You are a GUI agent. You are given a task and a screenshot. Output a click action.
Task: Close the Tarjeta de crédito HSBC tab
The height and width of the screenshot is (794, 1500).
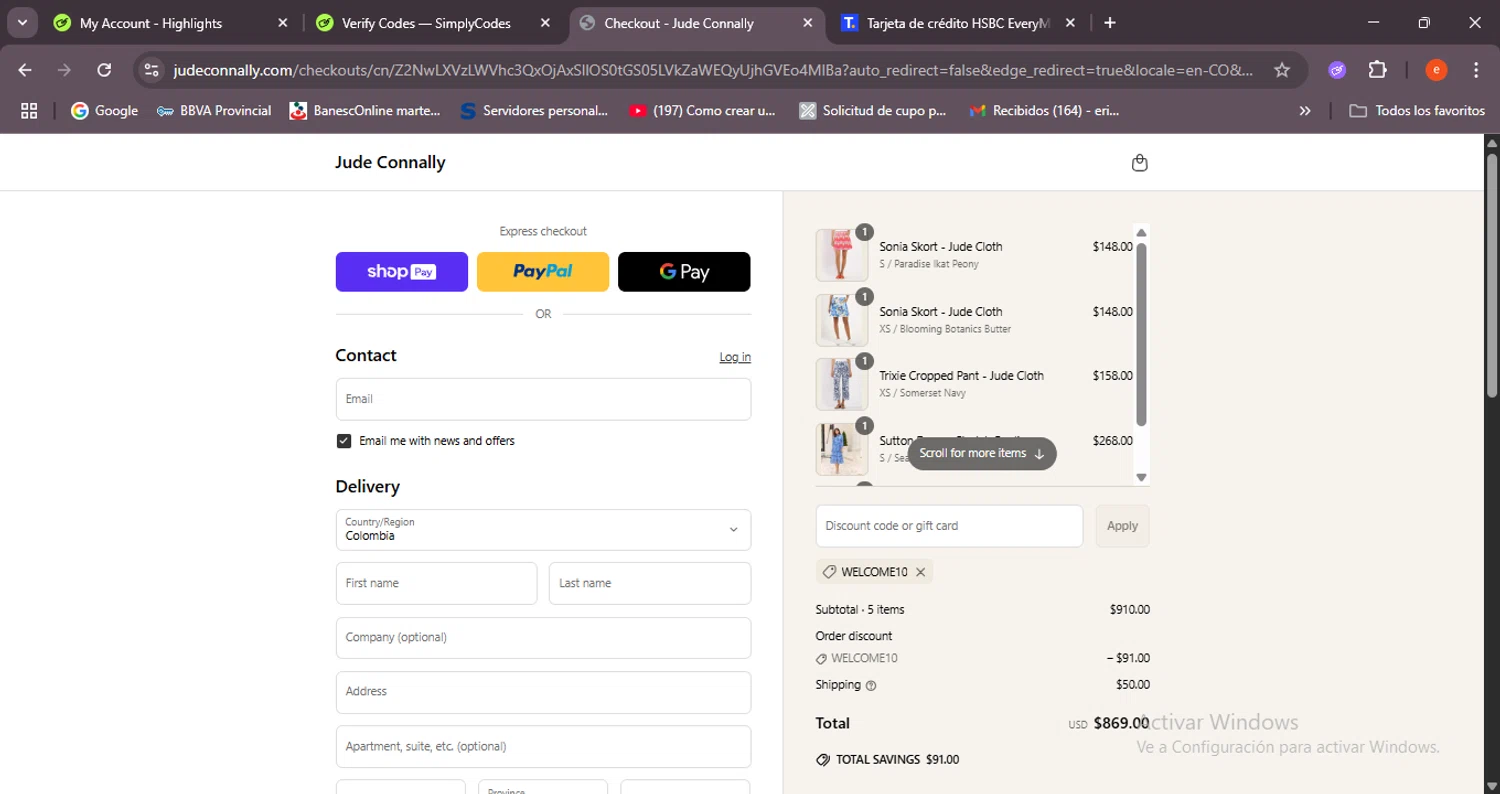click(x=1070, y=23)
